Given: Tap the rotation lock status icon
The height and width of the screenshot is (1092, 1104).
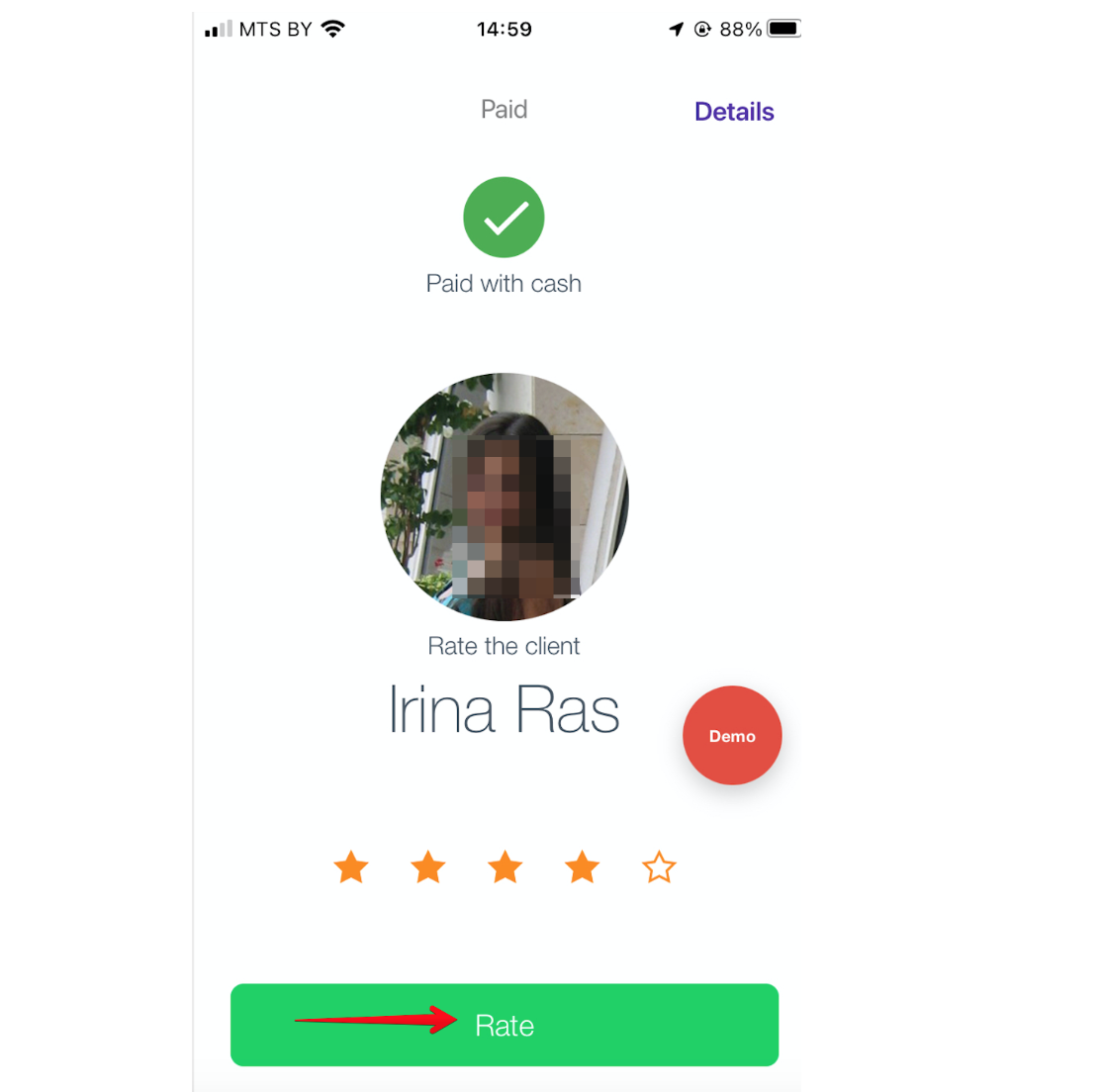Looking at the screenshot, I should (702, 29).
